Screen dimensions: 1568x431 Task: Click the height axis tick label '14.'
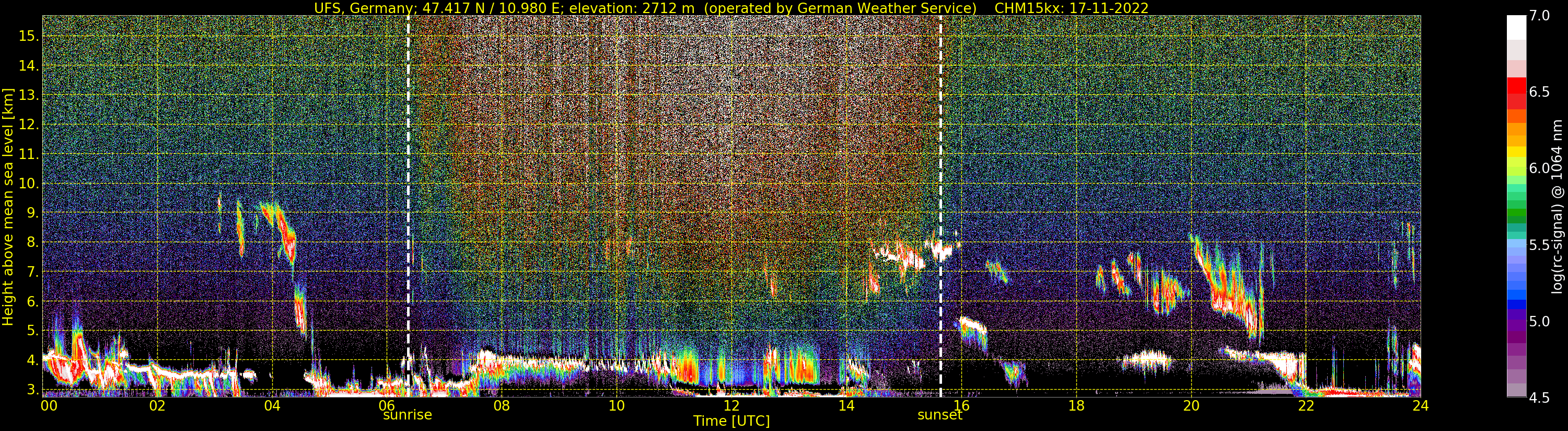point(29,65)
